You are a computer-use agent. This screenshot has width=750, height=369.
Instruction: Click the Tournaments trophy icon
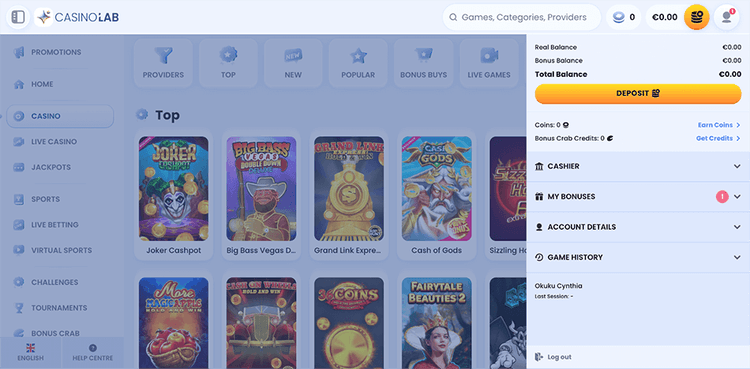coord(19,308)
